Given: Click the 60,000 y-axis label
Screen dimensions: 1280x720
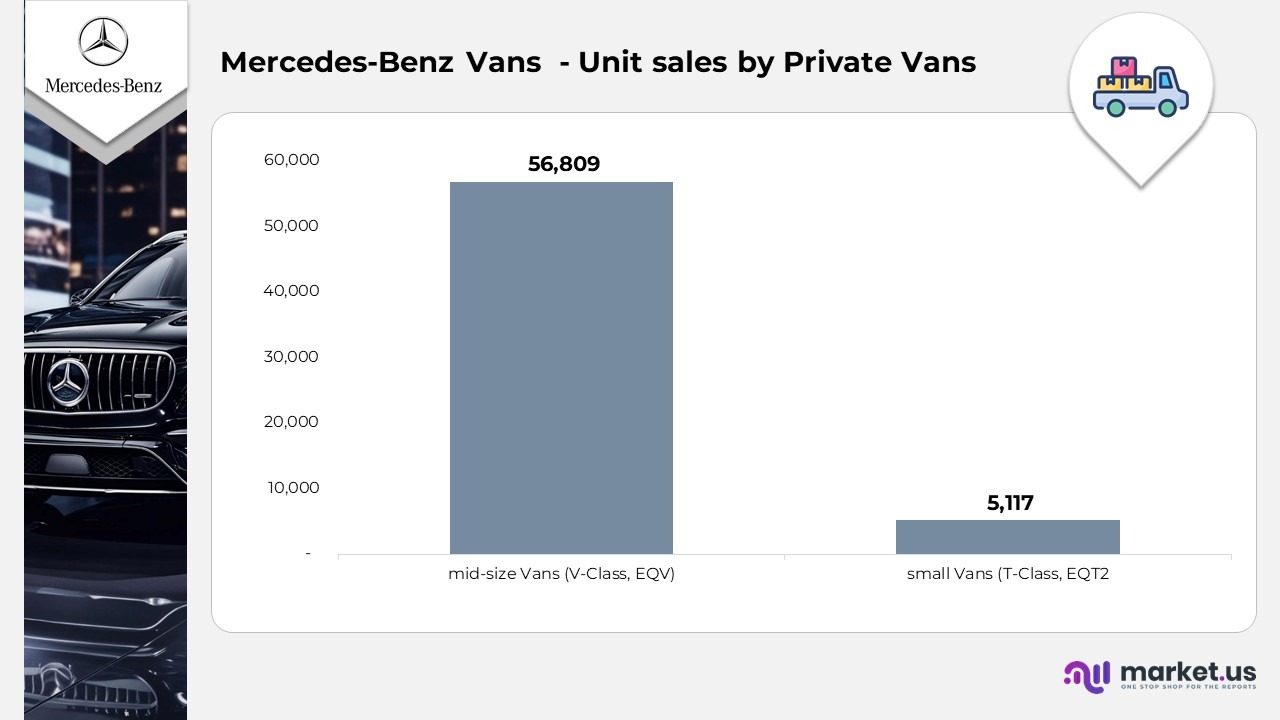Looking at the screenshot, I should (x=293, y=160).
